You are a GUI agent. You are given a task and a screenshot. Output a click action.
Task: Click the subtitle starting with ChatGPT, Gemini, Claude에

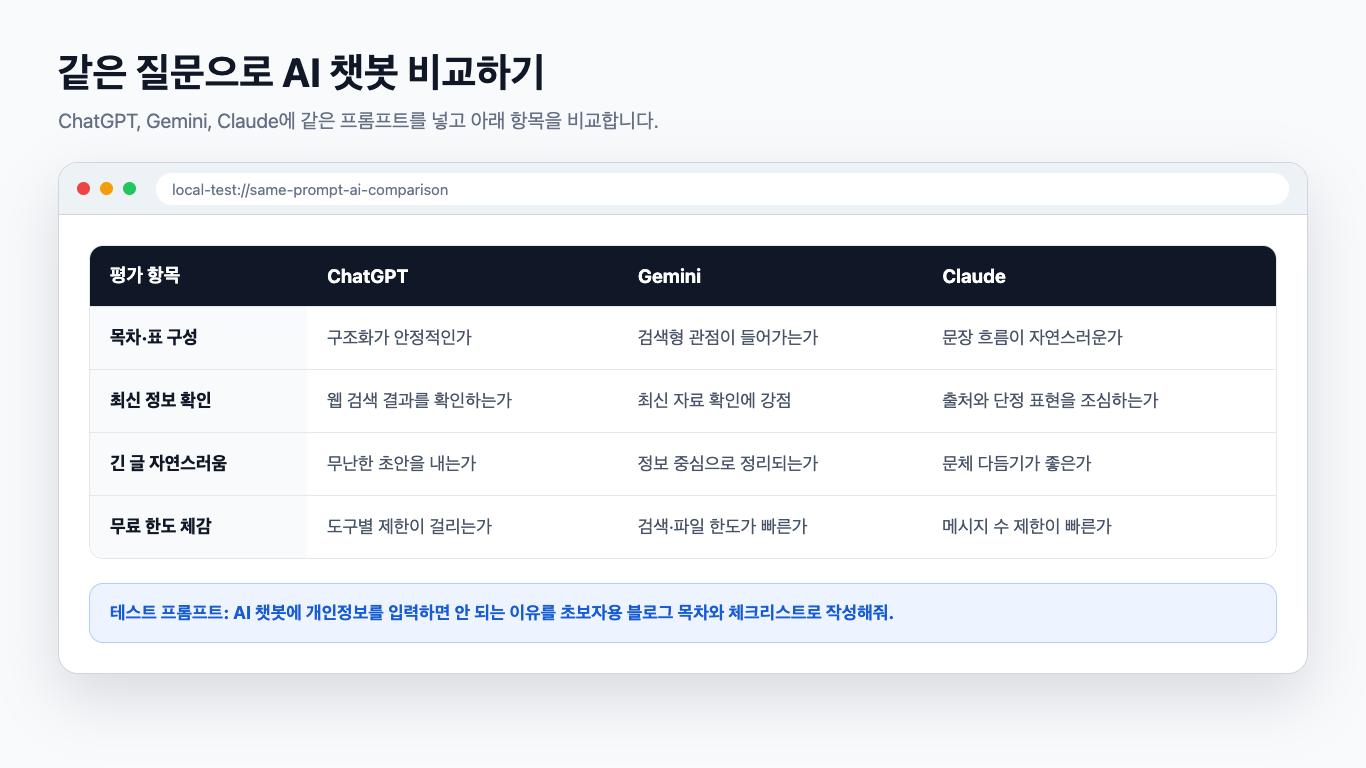pyautogui.click(x=358, y=122)
